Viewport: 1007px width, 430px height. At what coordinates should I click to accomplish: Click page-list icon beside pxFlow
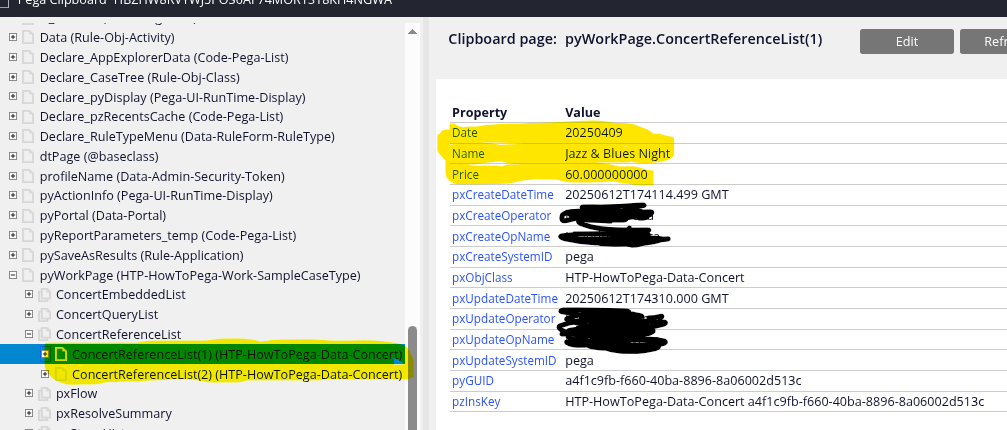click(x=44, y=393)
